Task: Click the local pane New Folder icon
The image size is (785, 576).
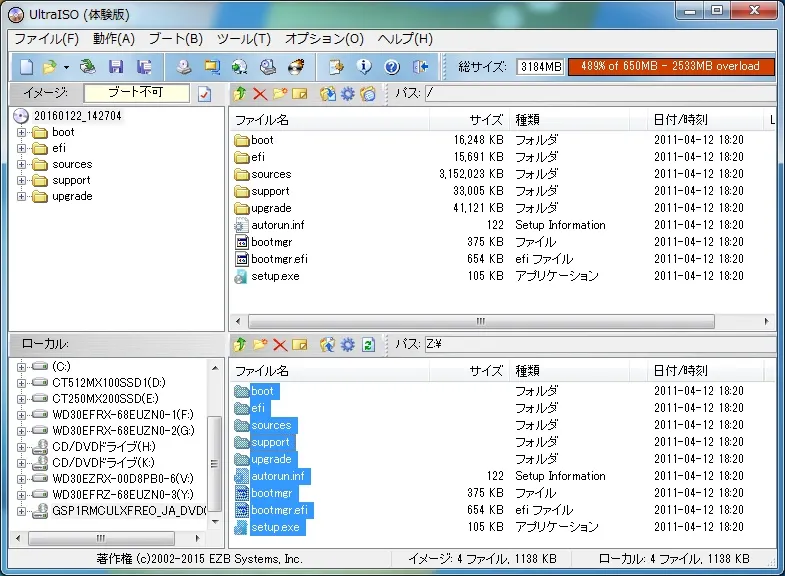Action: 260,344
